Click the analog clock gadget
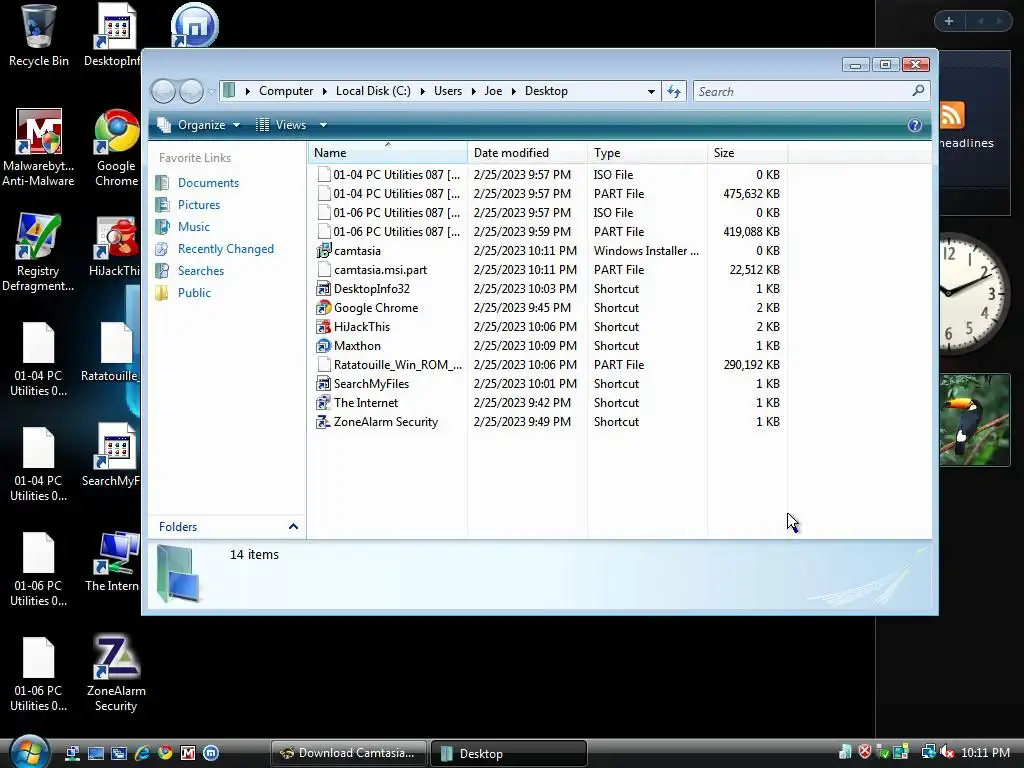1024x768 pixels. pyautogui.click(x=975, y=293)
